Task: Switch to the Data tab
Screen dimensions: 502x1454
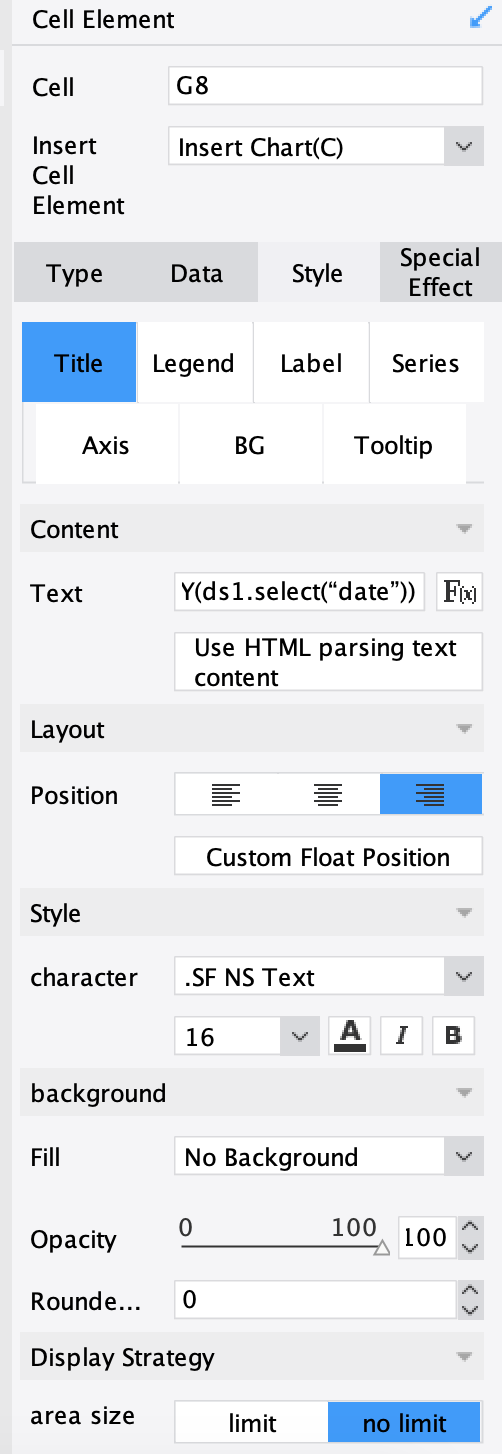Action: (196, 274)
